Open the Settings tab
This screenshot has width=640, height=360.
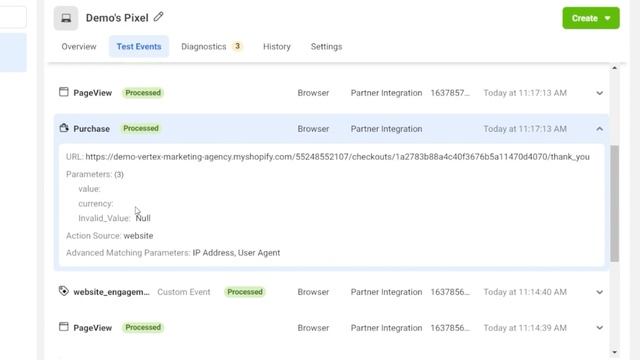click(x=327, y=47)
